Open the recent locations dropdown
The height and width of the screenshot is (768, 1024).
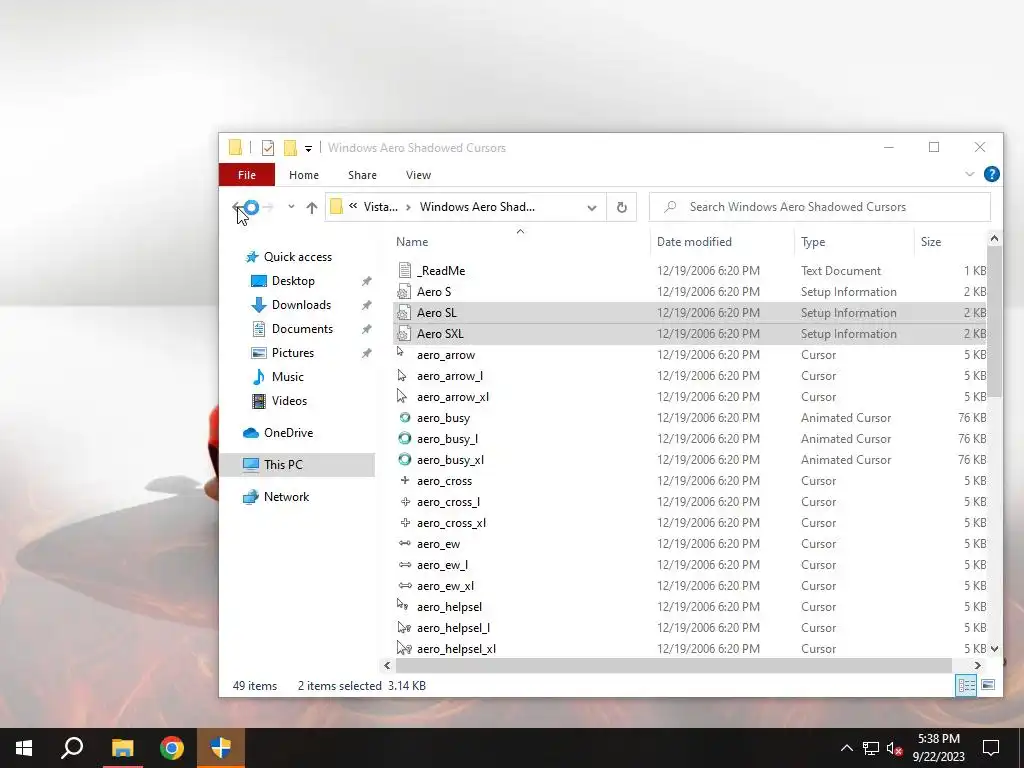[x=291, y=207]
